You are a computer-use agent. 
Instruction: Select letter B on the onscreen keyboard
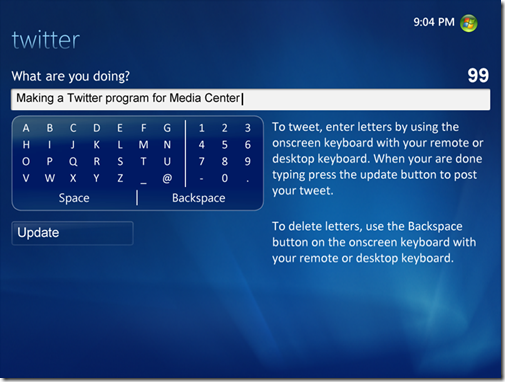click(50, 128)
